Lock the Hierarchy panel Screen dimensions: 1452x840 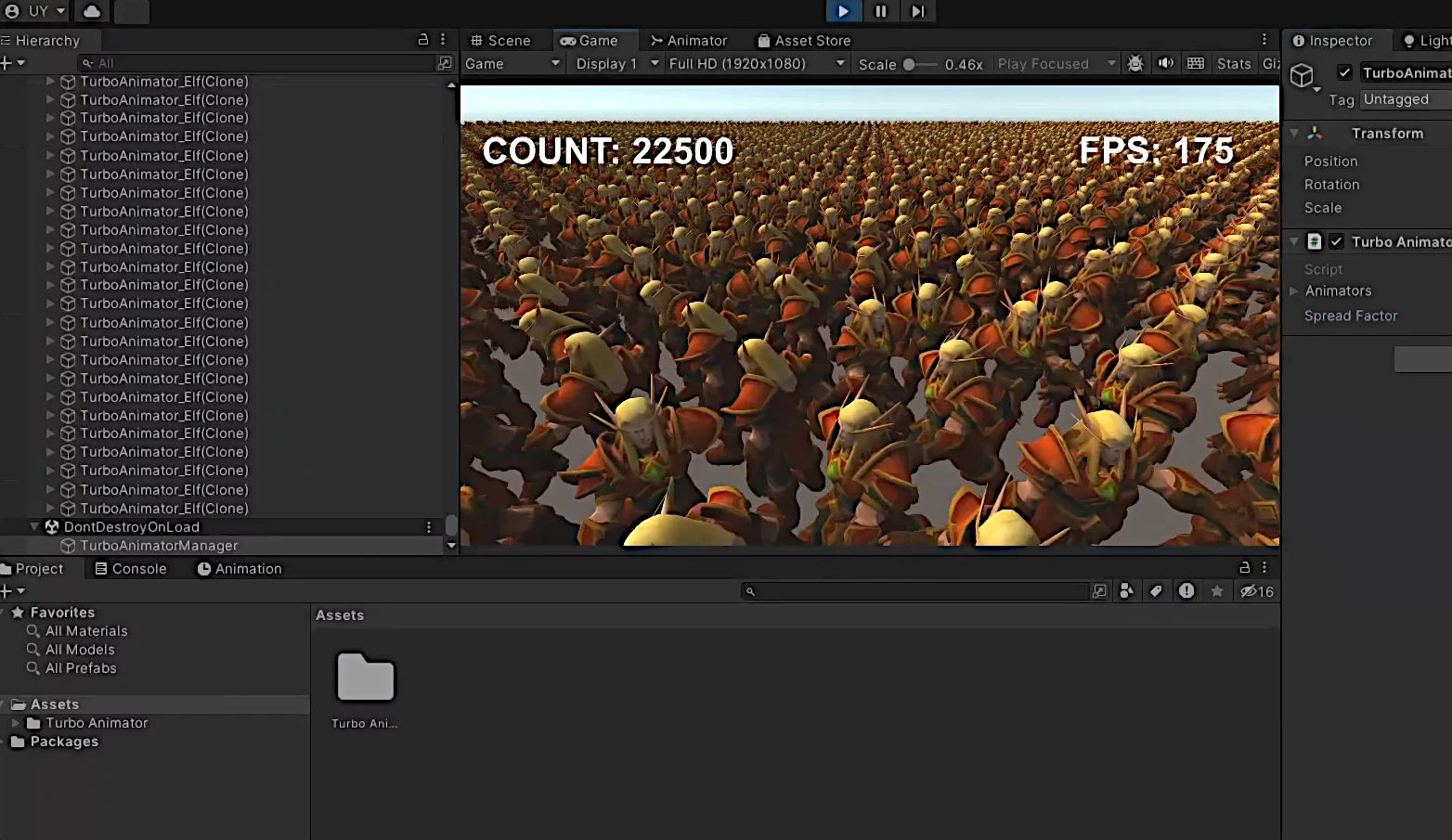tap(423, 40)
